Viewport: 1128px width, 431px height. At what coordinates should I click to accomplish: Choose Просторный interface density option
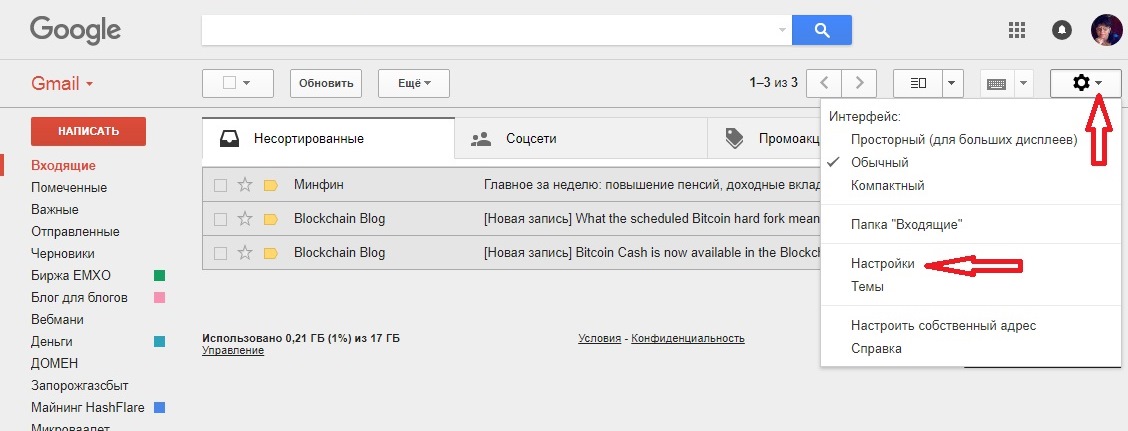(963, 140)
